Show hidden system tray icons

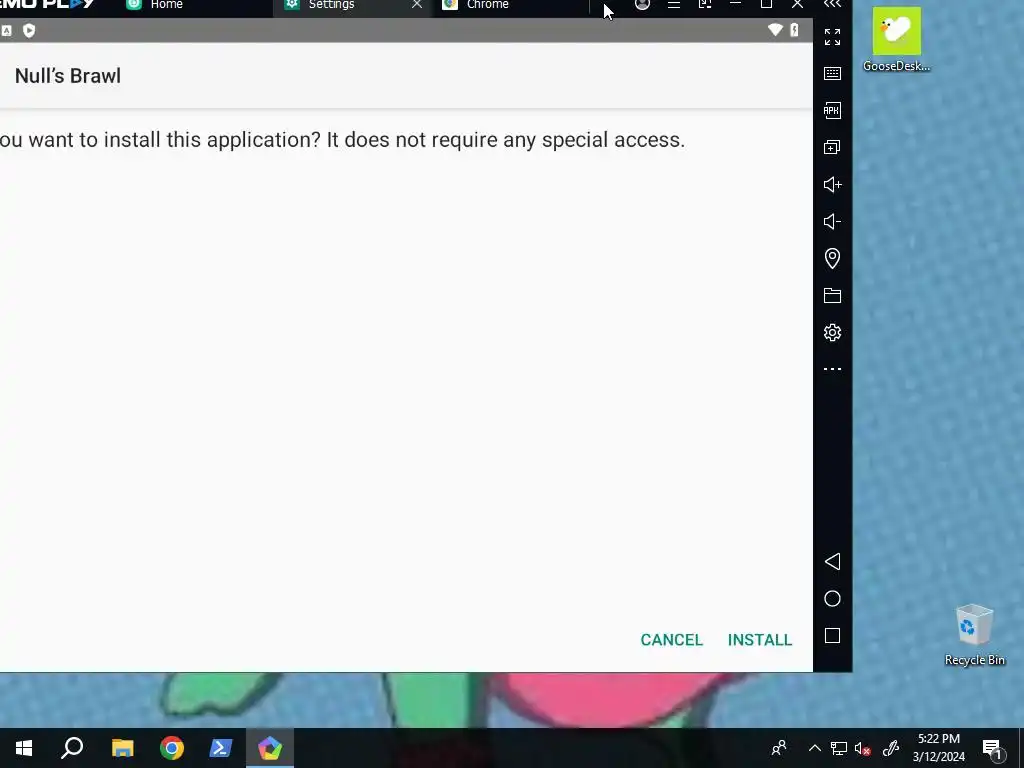814,748
